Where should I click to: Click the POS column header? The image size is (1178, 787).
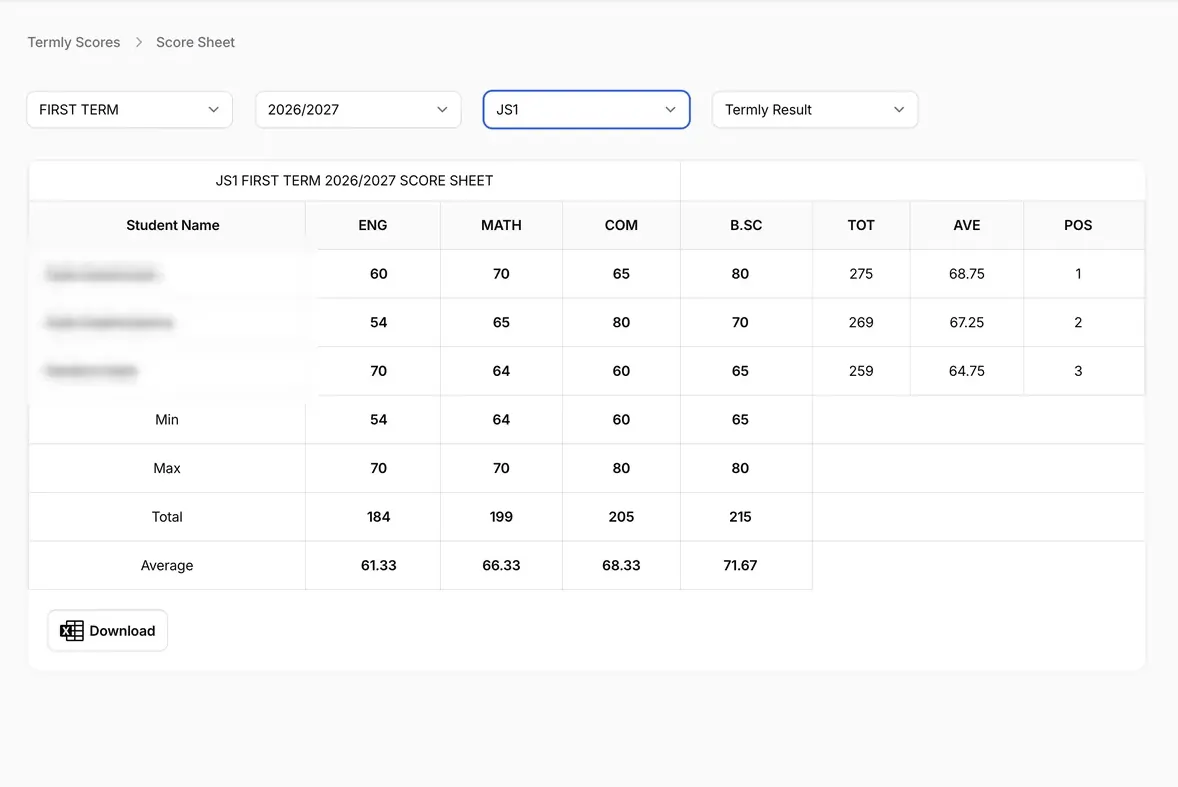[1078, 225]
